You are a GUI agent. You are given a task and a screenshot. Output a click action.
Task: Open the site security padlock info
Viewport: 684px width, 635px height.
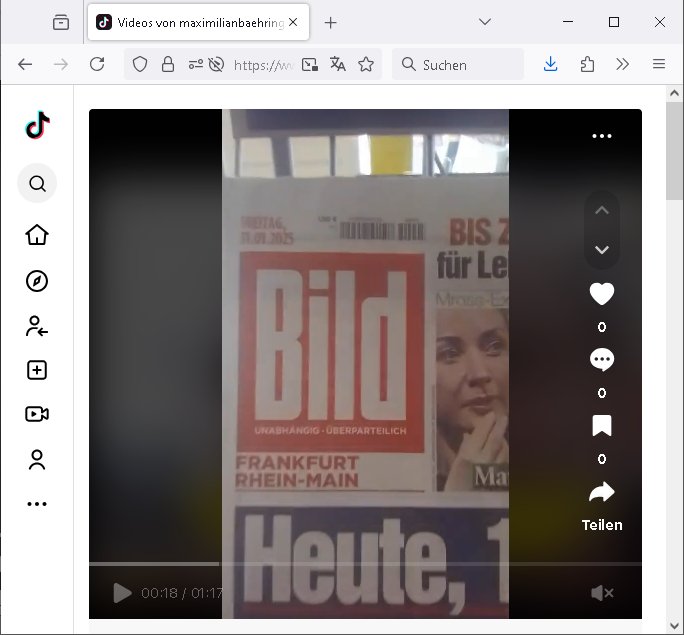click(x=168, y=65)
